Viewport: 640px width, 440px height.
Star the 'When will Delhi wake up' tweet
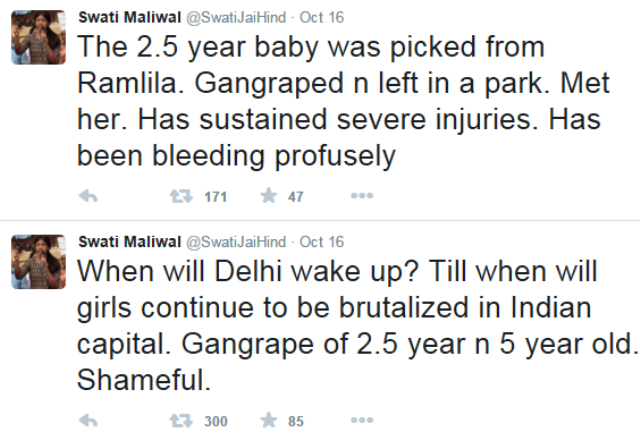(268, 421)
